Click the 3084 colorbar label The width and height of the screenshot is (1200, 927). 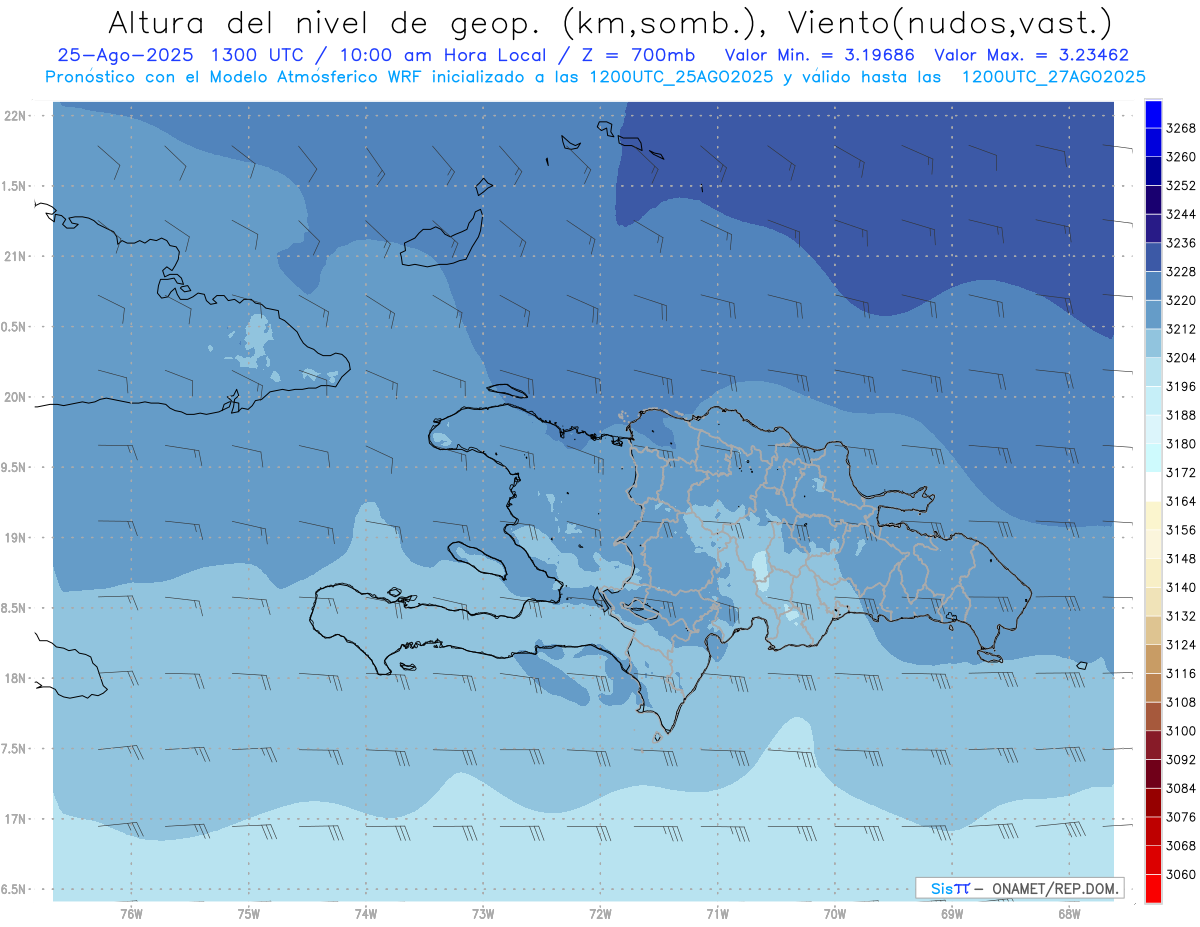(1181, 789)
